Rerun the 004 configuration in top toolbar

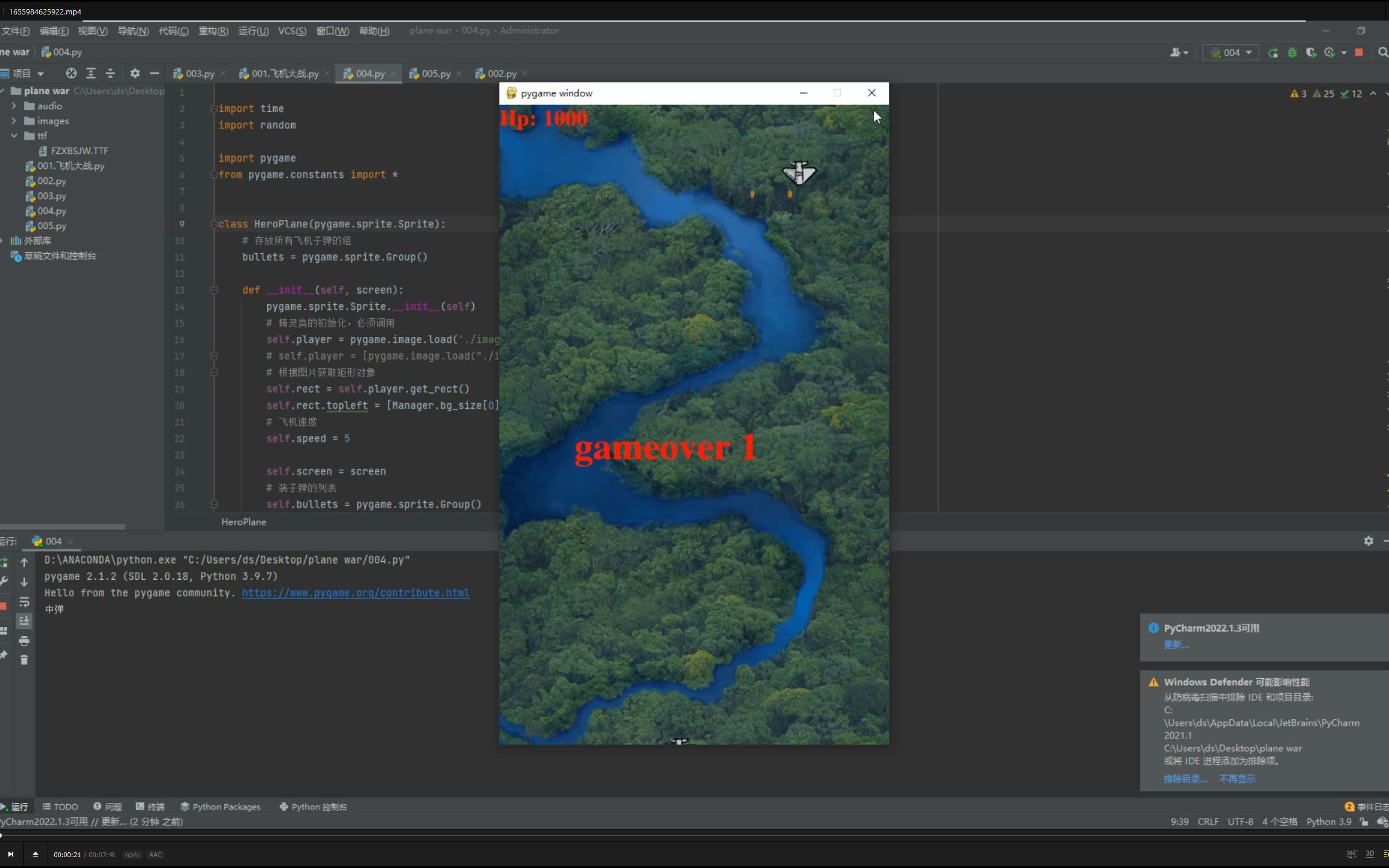click(1273, 52)
